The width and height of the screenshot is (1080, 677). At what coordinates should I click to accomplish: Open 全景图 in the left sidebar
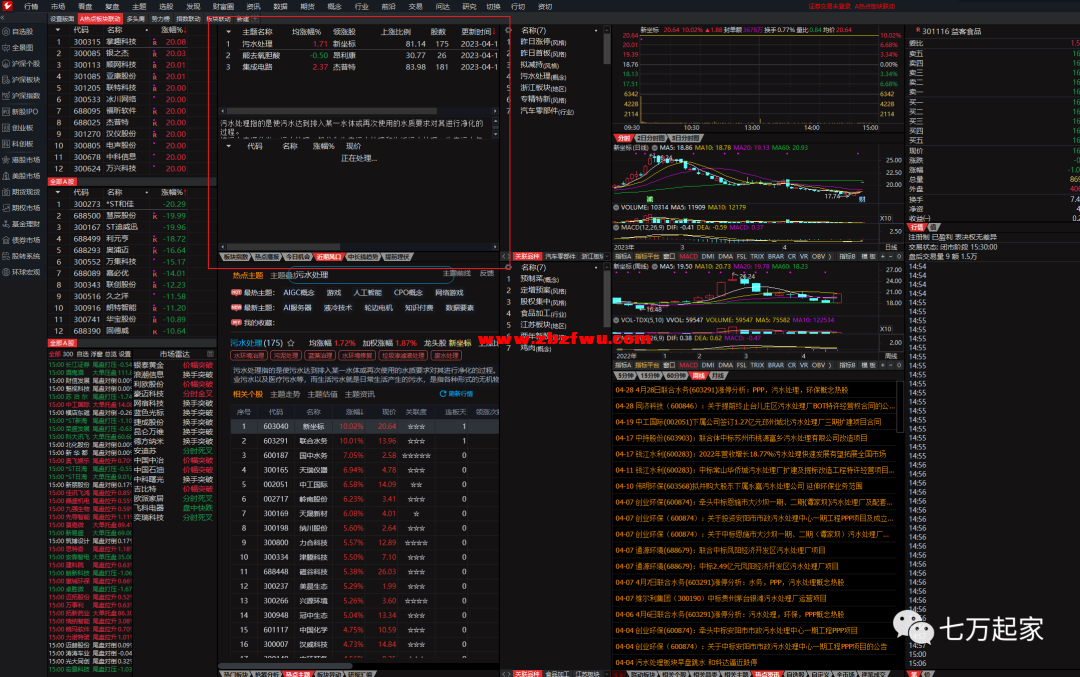pos(19,48)
